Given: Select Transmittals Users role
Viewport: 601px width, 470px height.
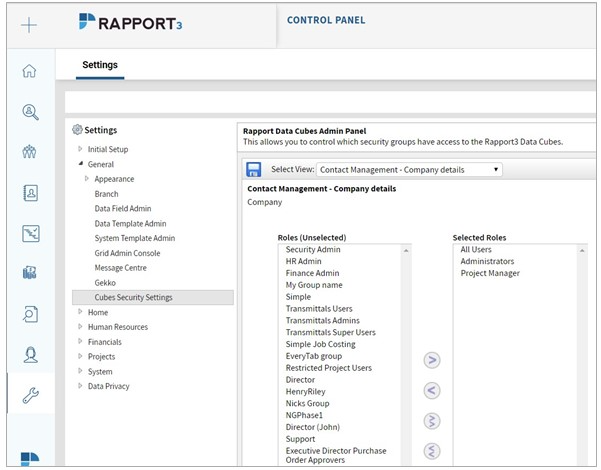Looking at the screenshot, I should coord(319,309).
